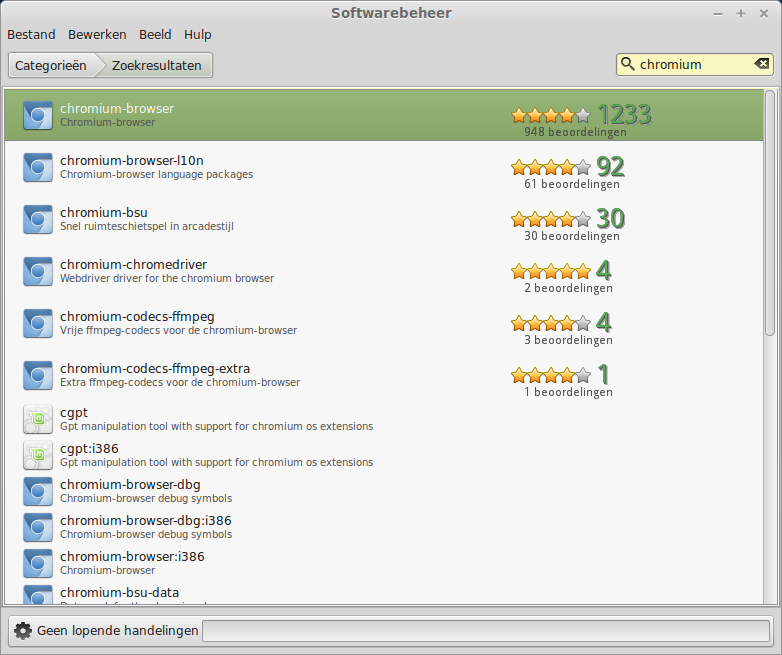Click the chromium-browser-l10n package icon
782x655 pixels.
(38, 167)
